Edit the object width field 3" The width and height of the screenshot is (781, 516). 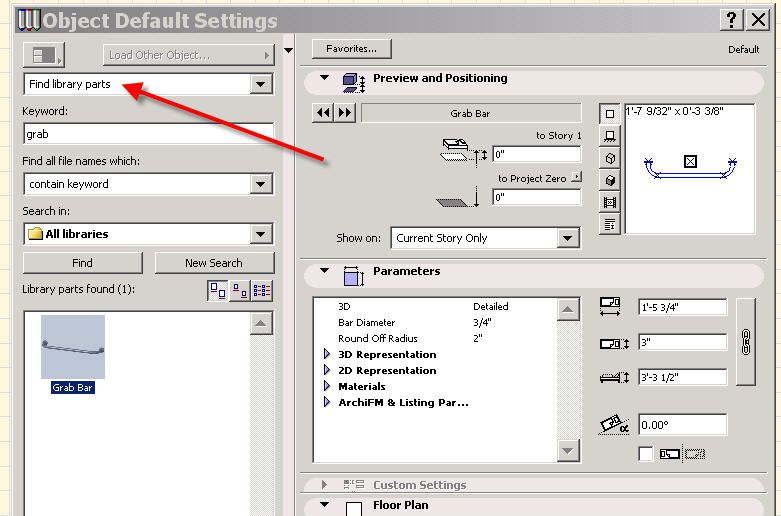(x=682, y=343)
